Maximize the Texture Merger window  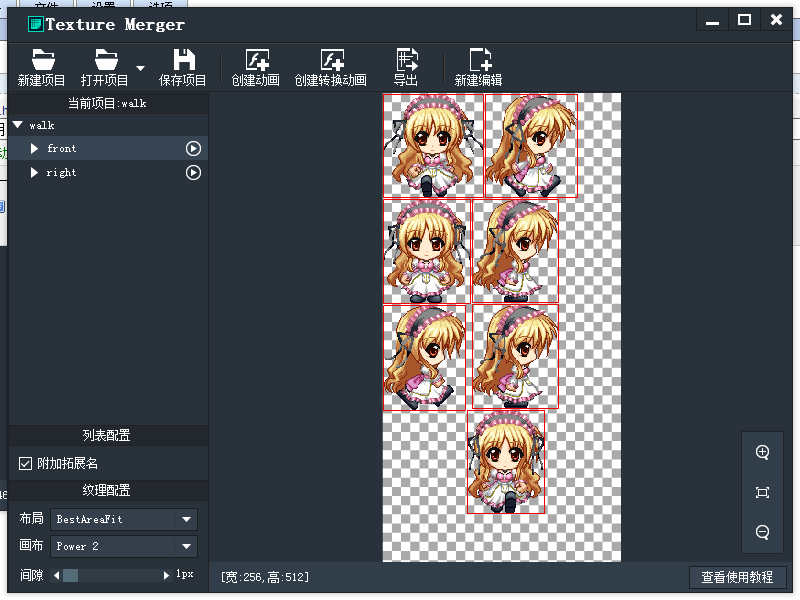point(744,20)
